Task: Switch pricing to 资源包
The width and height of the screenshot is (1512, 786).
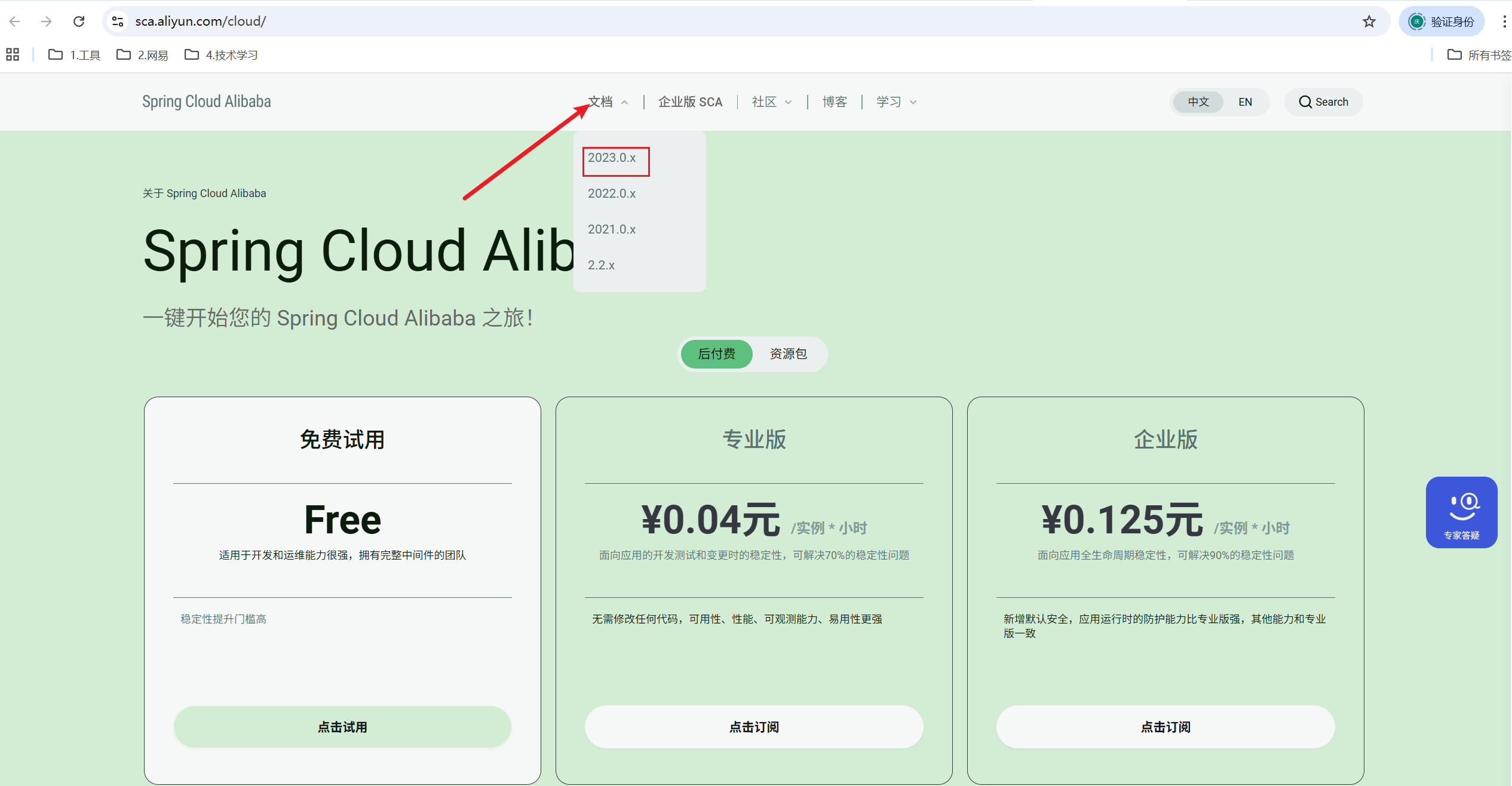Action: [x=788, y=354]
